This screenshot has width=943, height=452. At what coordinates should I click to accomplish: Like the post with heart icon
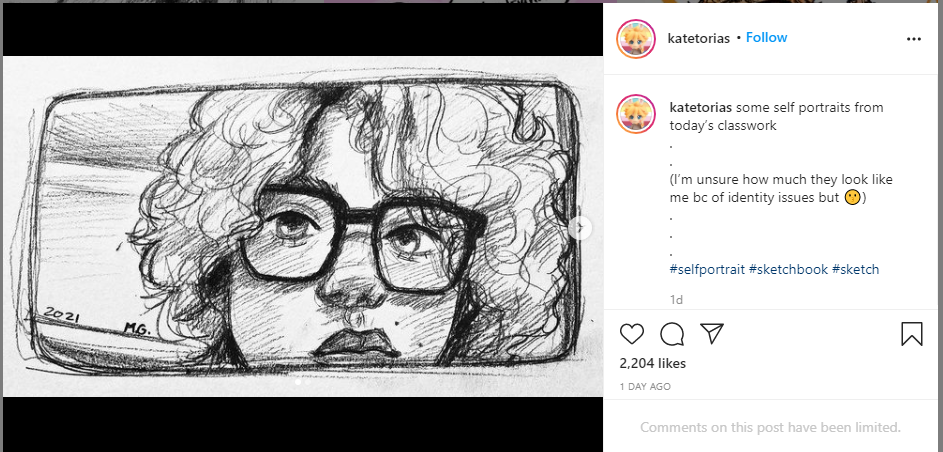pyautogui.click(x=631, y=334)
